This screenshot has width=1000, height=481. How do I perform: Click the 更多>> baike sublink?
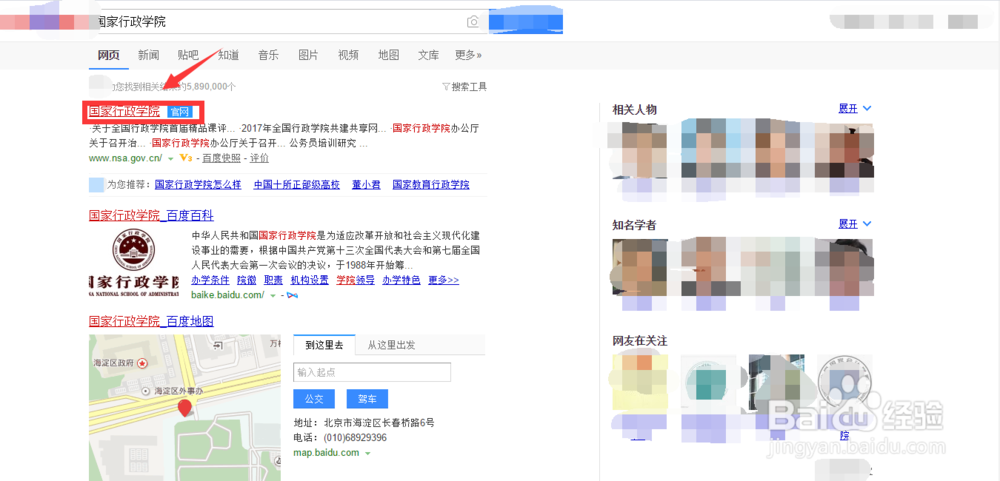(443, 280)
